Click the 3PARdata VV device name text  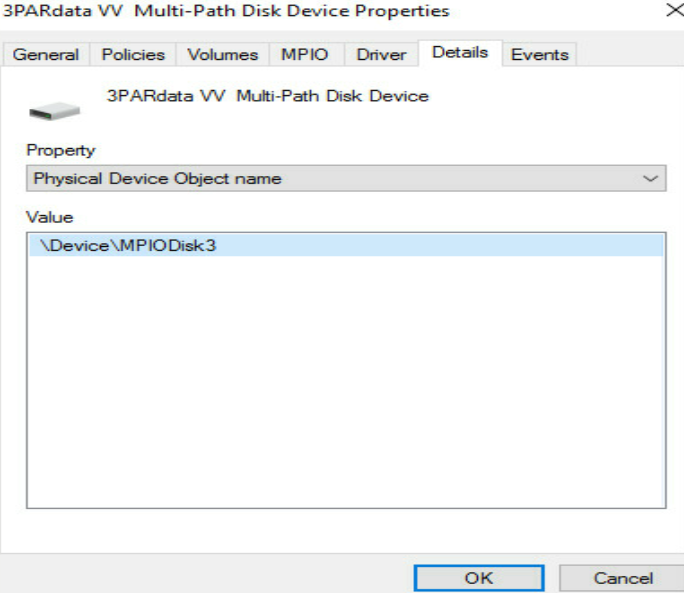pyautogui.click(x=268, y=96)
